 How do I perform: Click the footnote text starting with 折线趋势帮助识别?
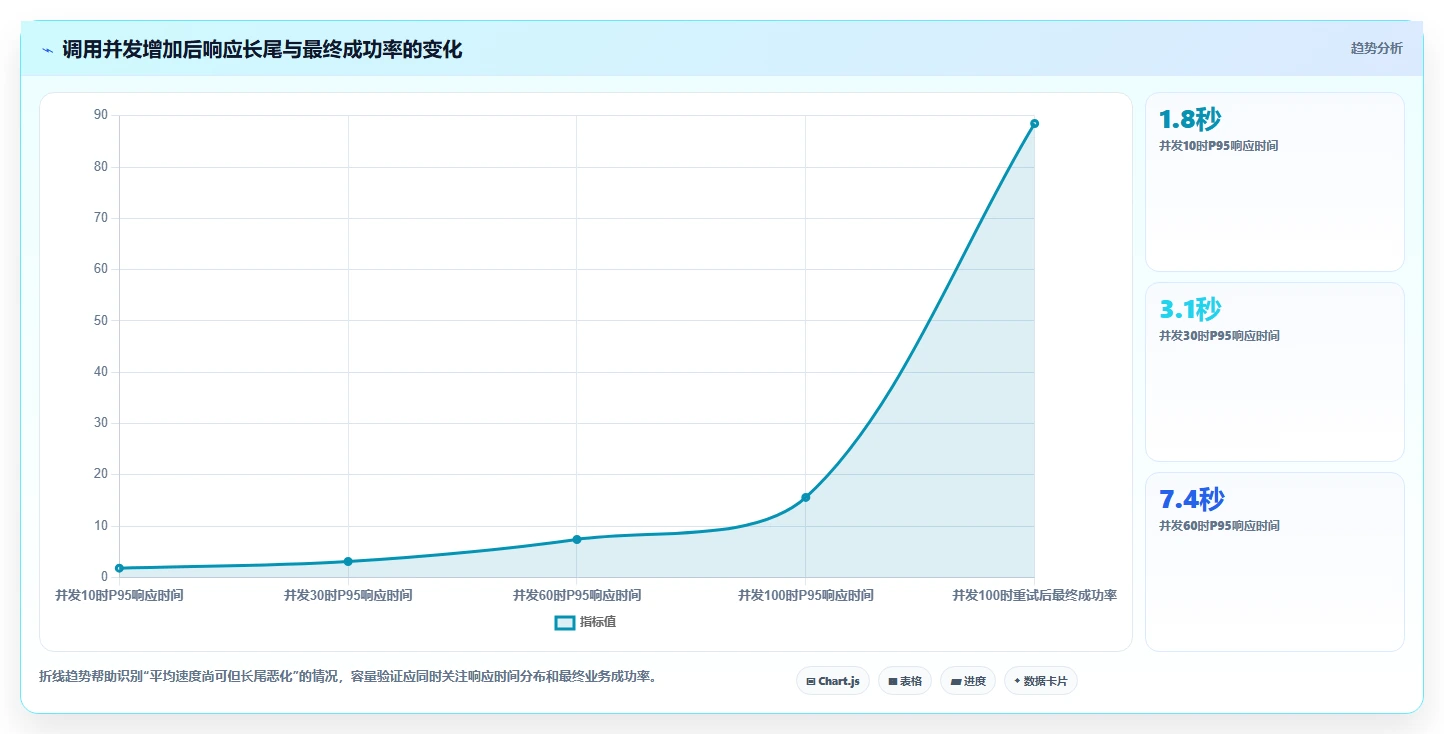coord(348,677)
